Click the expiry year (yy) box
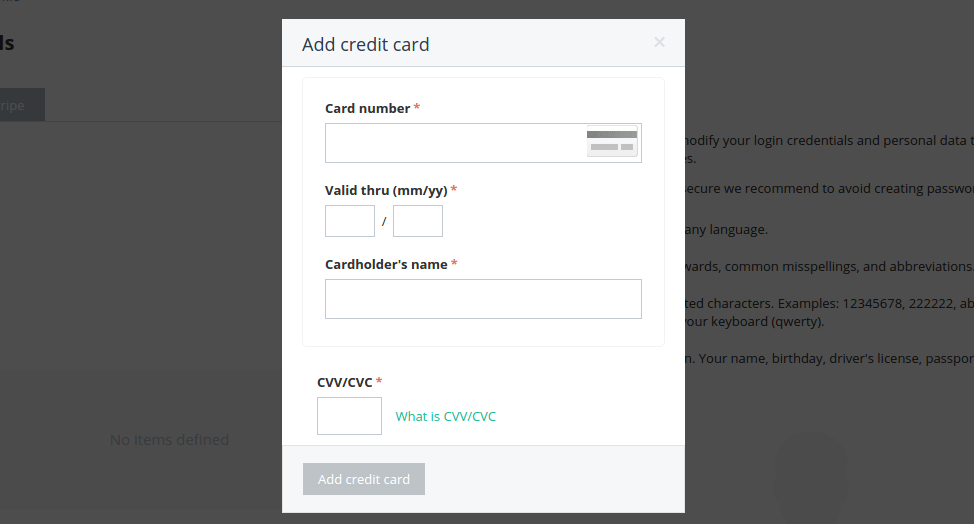The height and width of the screenshot is (524, 974). pyautogui.click(x=417, y=221)
